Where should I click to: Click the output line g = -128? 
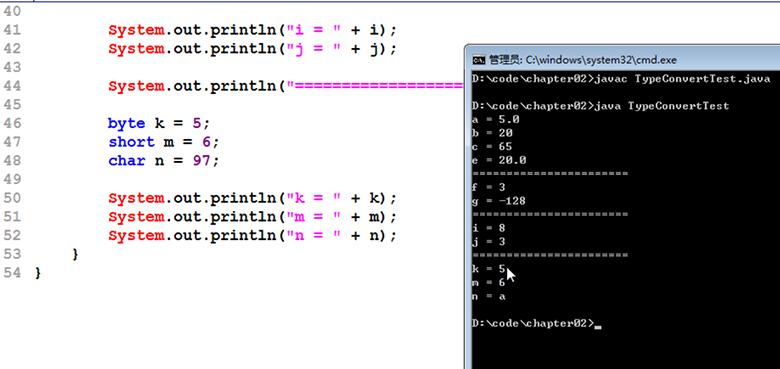tap(499, 201)
